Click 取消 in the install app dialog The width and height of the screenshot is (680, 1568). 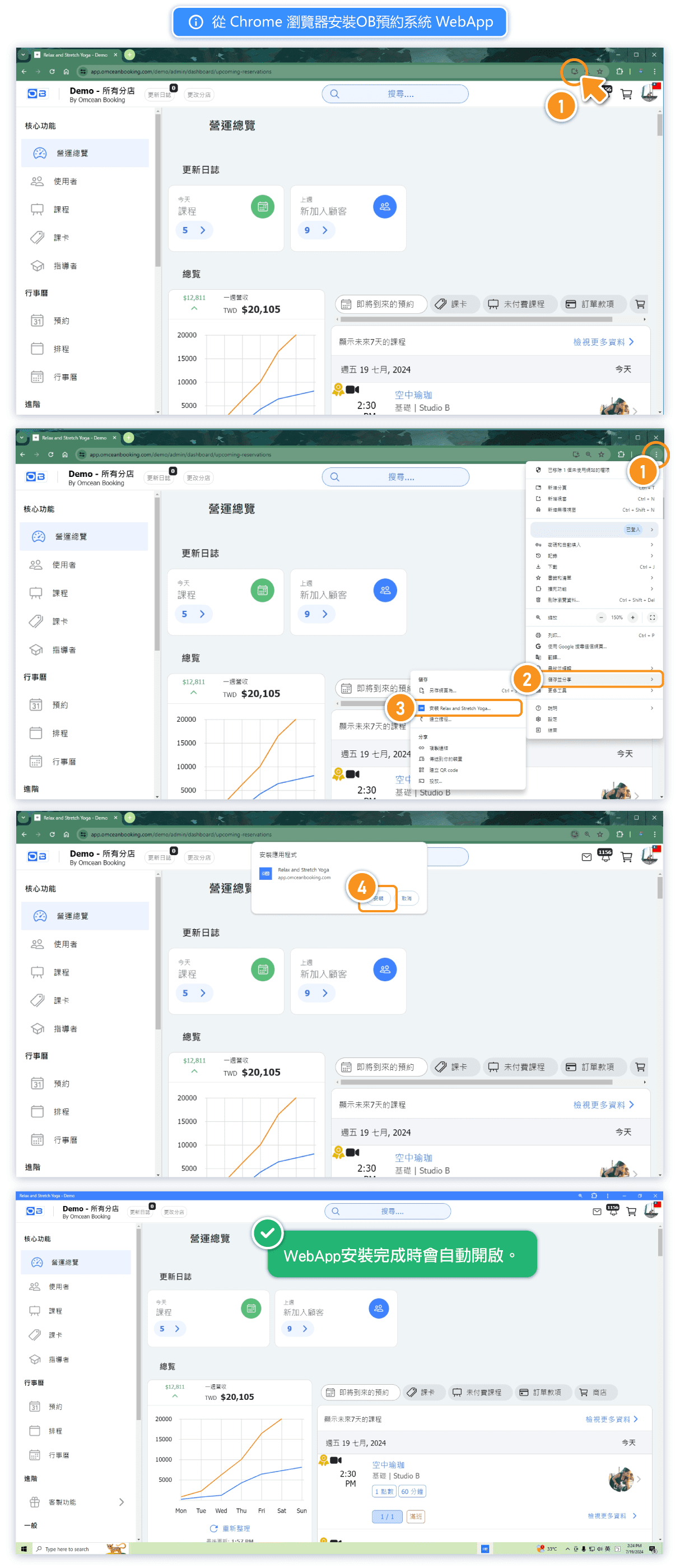tap(406, 898)
